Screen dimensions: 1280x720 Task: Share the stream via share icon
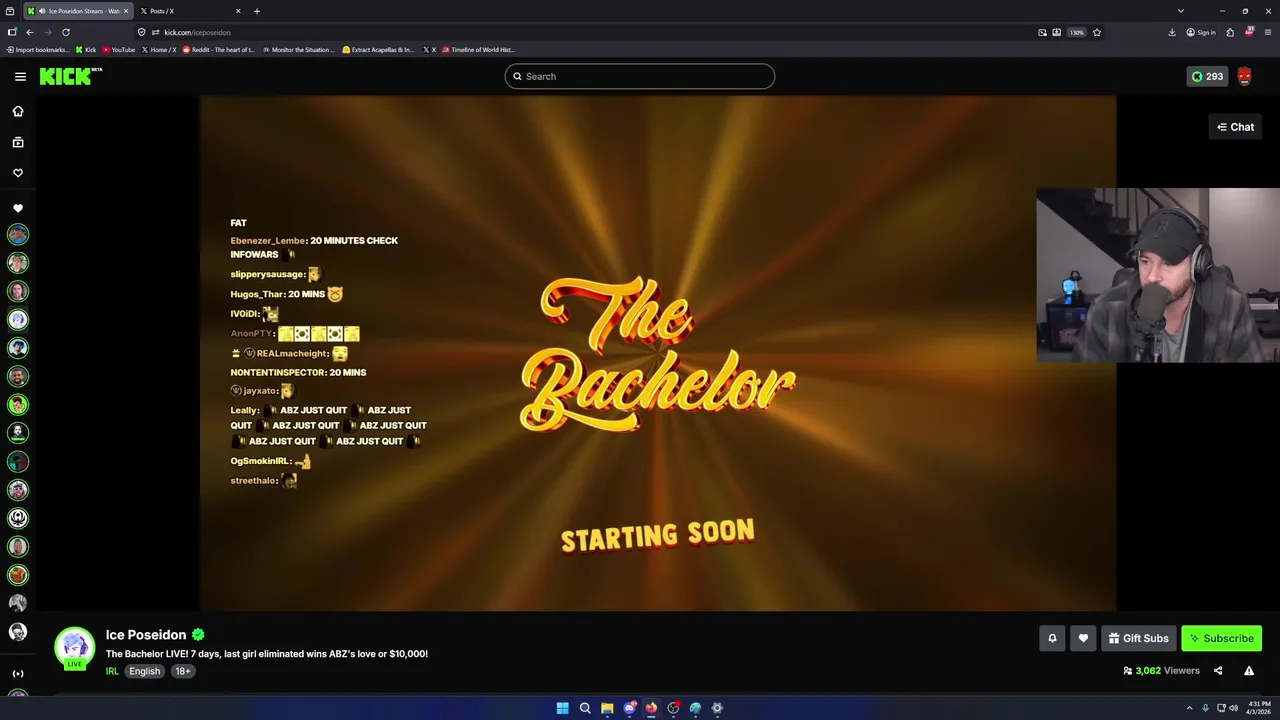(x=1218, y=671)
